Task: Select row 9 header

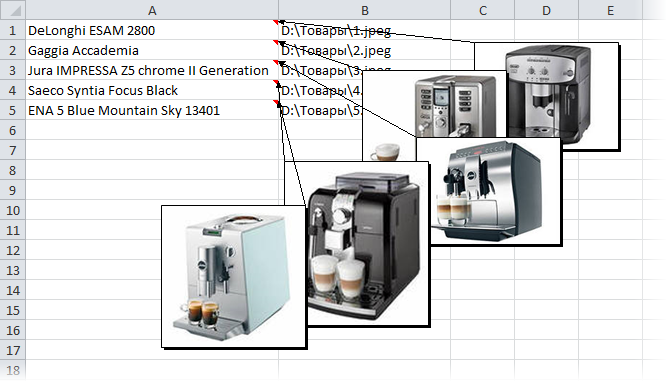Action: (13, 190)
